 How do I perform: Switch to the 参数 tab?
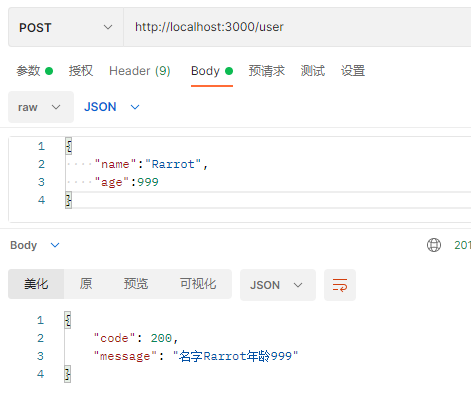coord(35,71)
